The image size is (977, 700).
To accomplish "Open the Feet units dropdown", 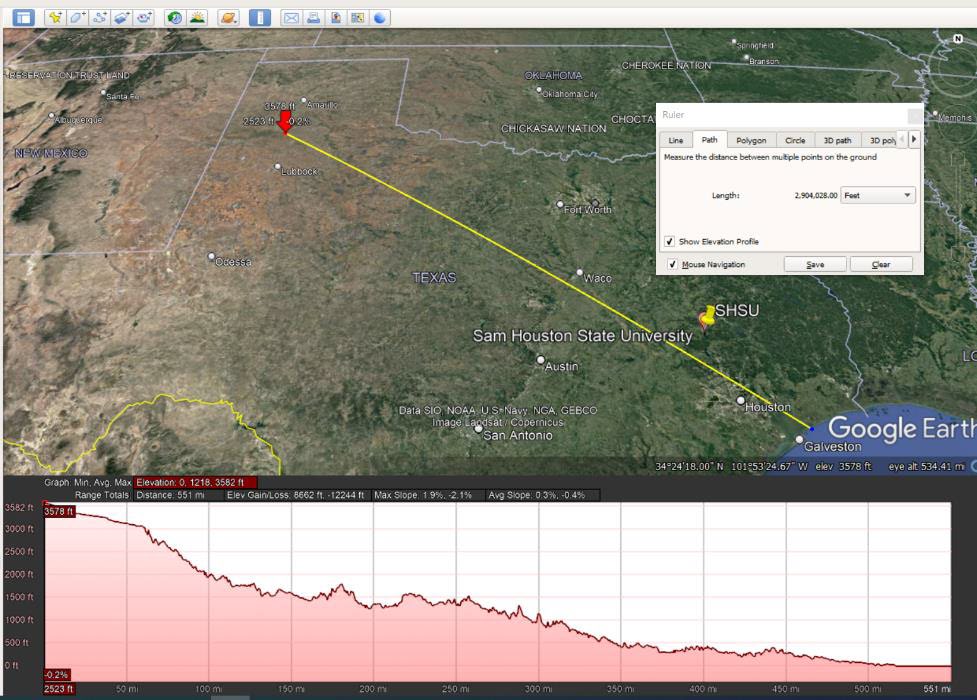I will click(x=878, y=195).
